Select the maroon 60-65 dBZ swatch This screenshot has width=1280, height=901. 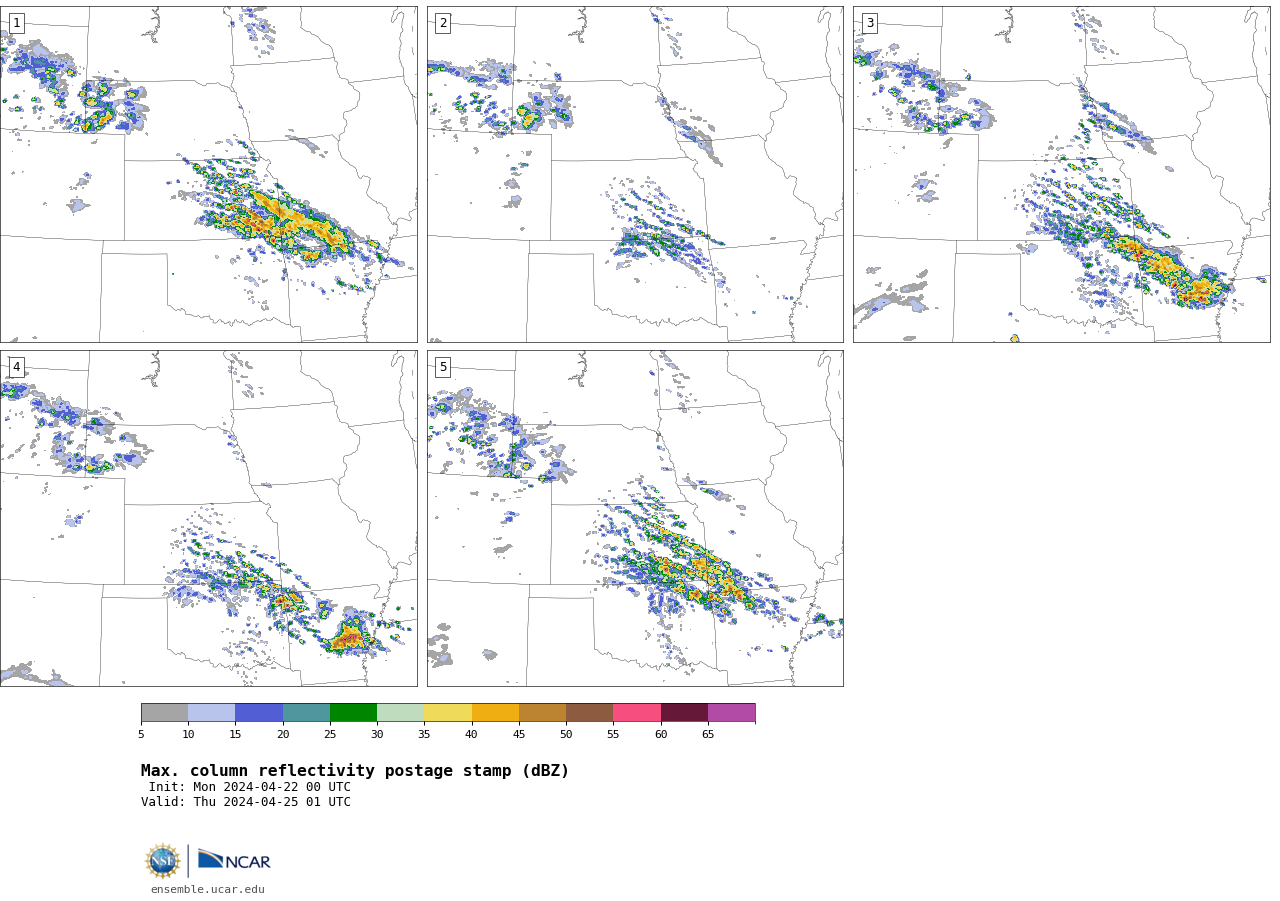click(x=684, y=713)
